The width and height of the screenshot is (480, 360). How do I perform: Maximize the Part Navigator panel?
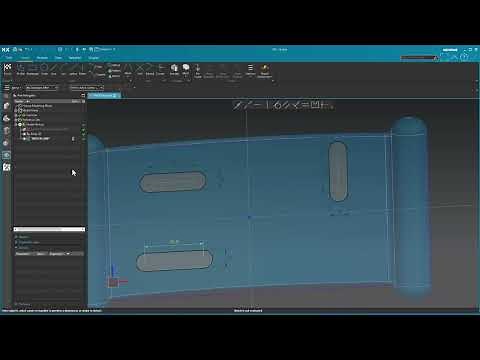tap(83, 95)
